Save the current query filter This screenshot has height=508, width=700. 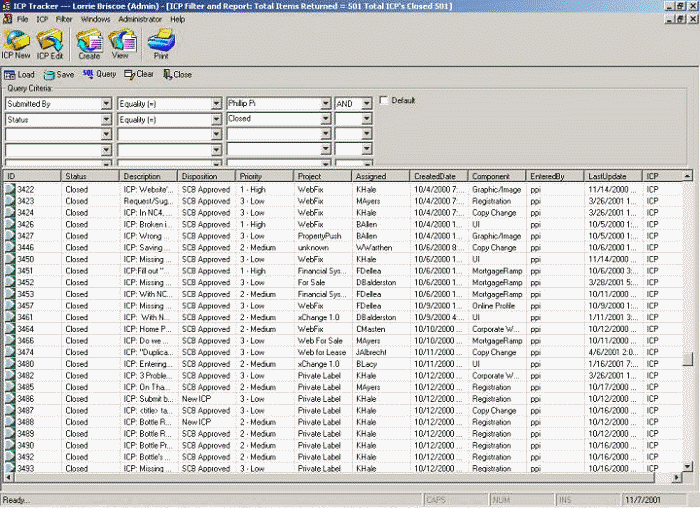(x=59, y=75)
